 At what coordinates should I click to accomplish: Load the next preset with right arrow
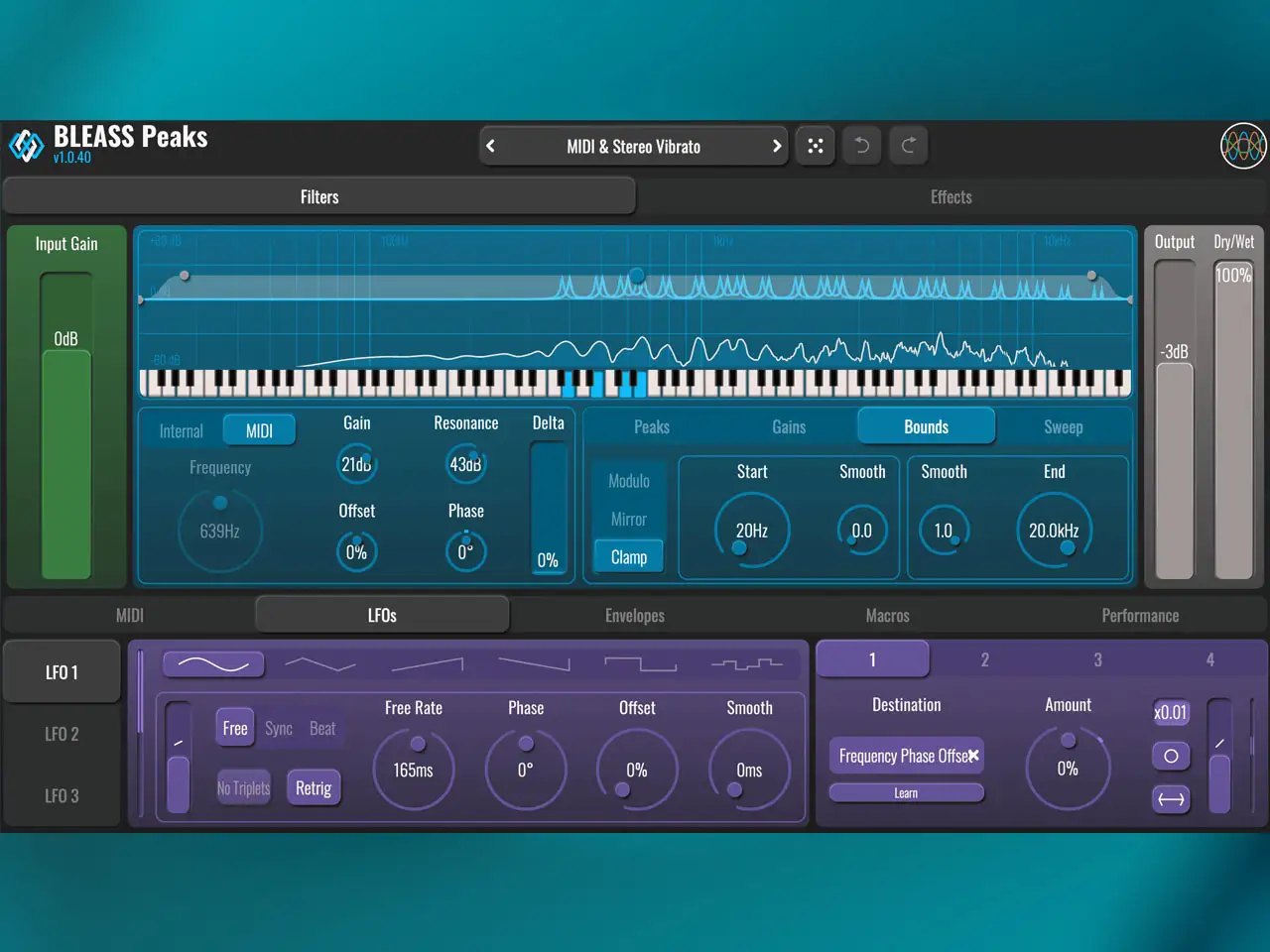[777, 146]
